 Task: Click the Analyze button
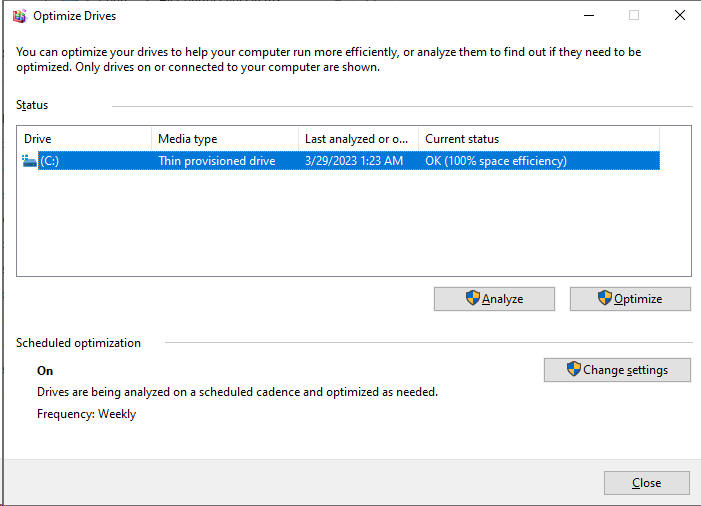tap(494, 299)
